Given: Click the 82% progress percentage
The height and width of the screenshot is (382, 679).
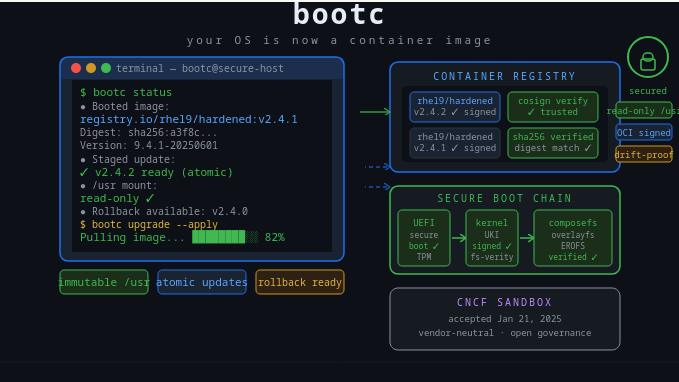Looking at the screenshot, I should [x=275, y=237].
